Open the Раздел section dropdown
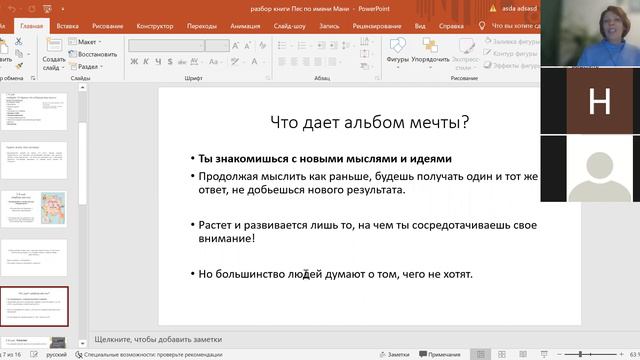This screenshot has height=360, width=640. point(86,66)
